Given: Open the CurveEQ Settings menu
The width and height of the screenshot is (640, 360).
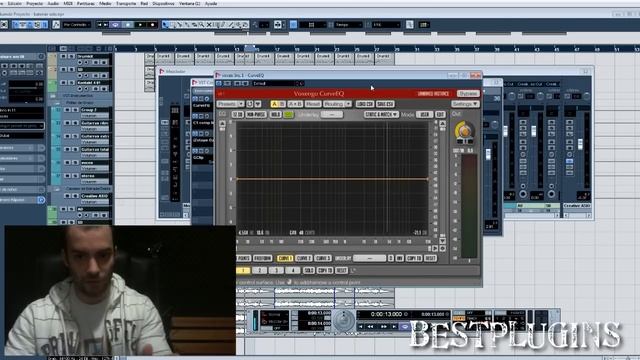Looking at the screenshot, I should click(x=465, y=104).
